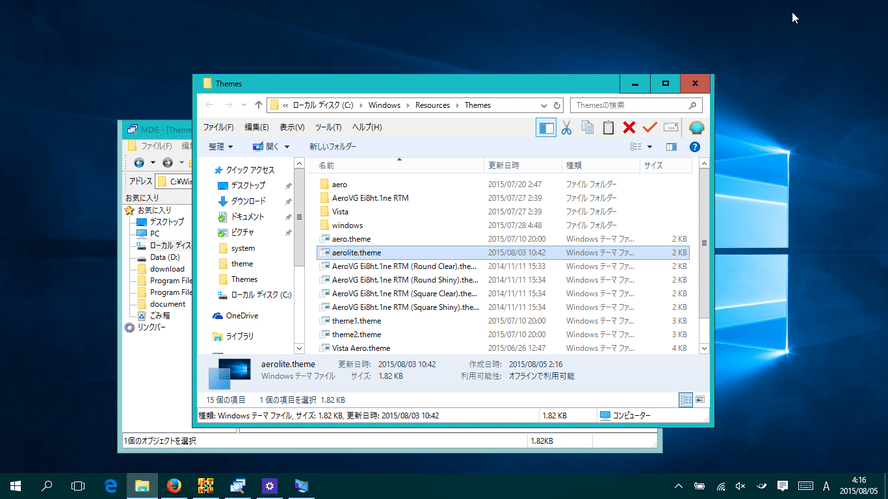Click the view layout icon
Screen dimensions: 888x499
(x=636, y=147)
